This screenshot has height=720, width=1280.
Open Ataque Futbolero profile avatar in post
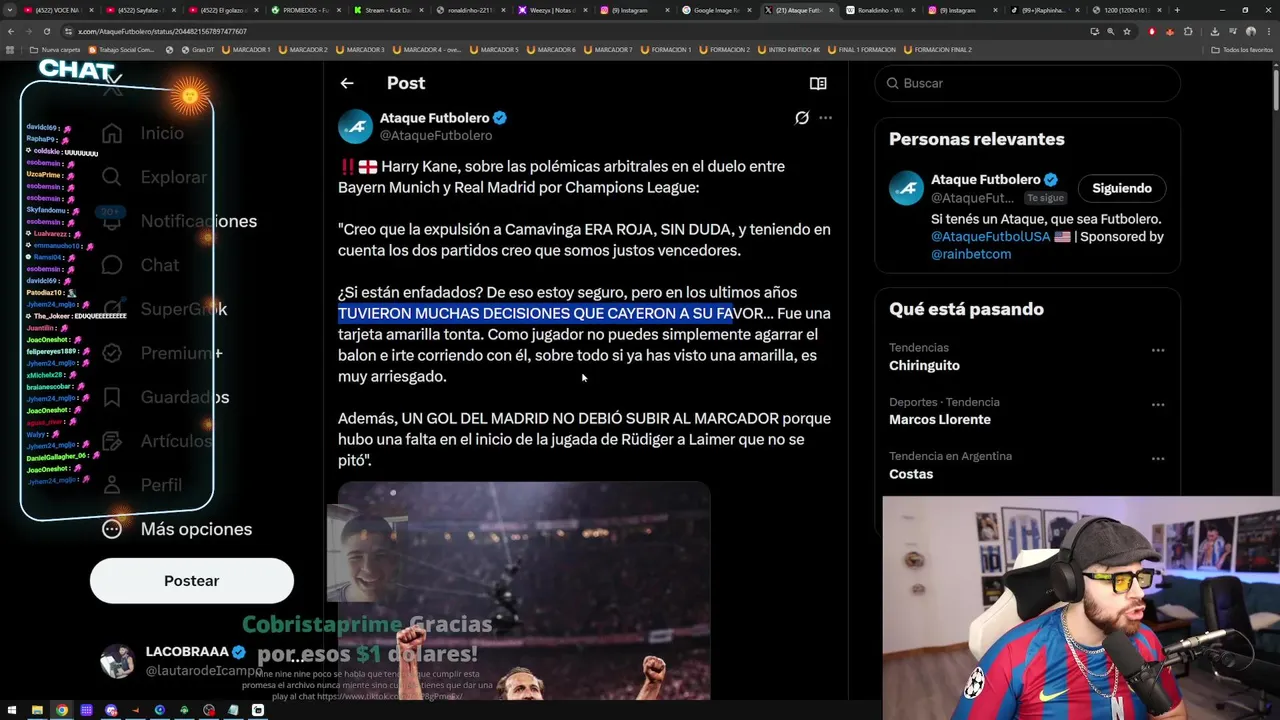tap(355, 127)
